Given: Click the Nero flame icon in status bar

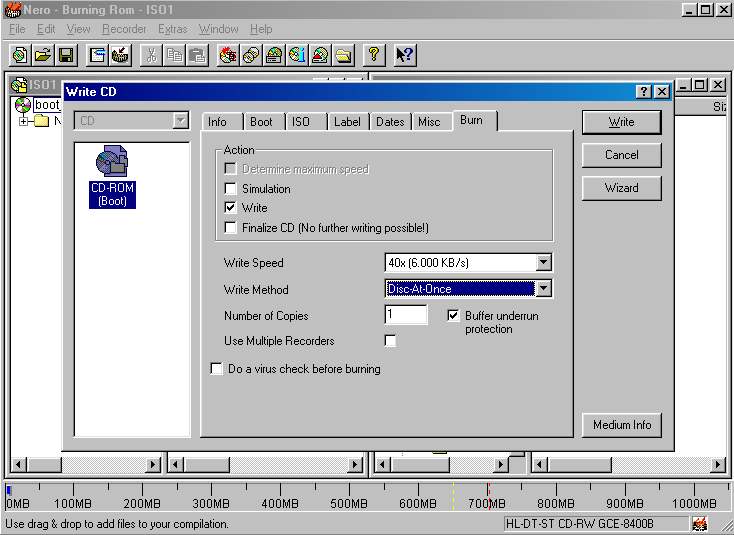Looking at the screenshot, I should [700, 524].
